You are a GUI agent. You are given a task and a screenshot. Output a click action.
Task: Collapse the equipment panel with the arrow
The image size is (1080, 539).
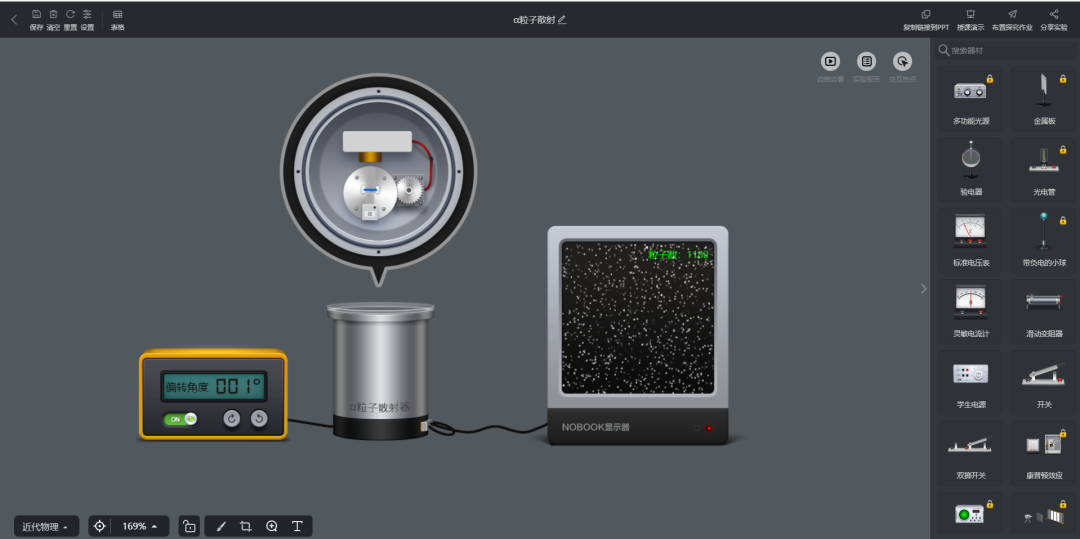(x=922, y=288)
